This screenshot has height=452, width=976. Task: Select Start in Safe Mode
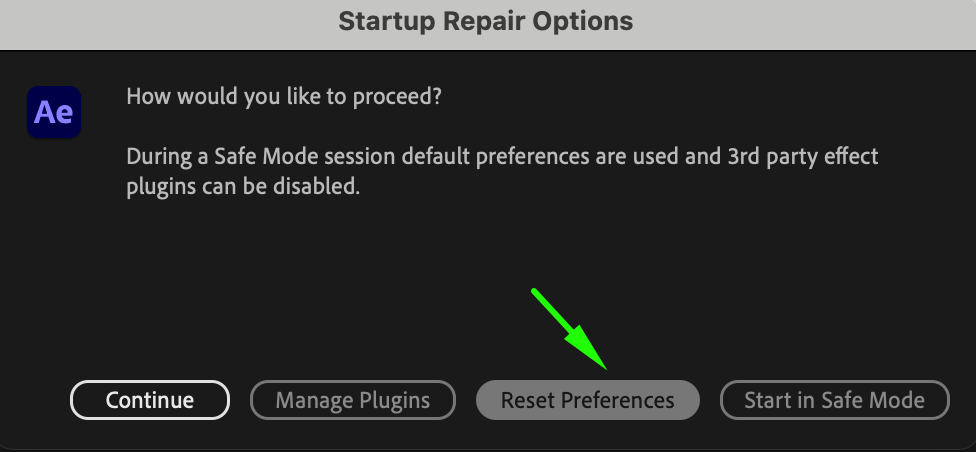[x=834, y=401]
